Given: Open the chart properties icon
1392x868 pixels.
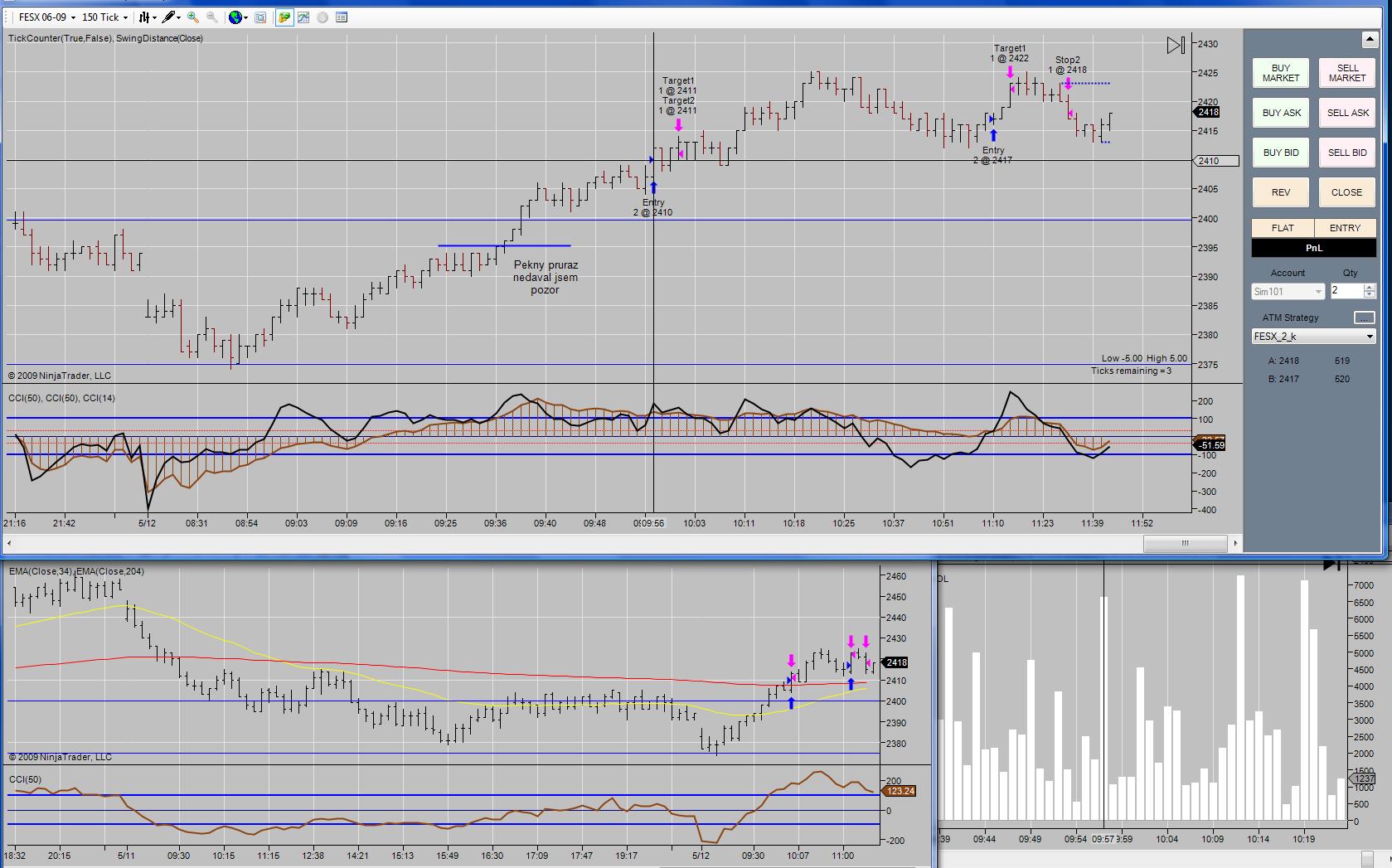Looking at the screenshot, I should (342, 17).
